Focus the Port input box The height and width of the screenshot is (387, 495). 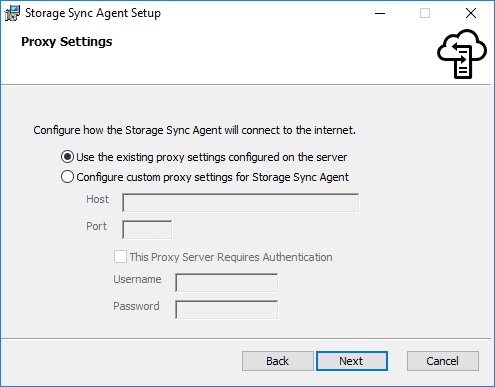click(x=147, y=230)
